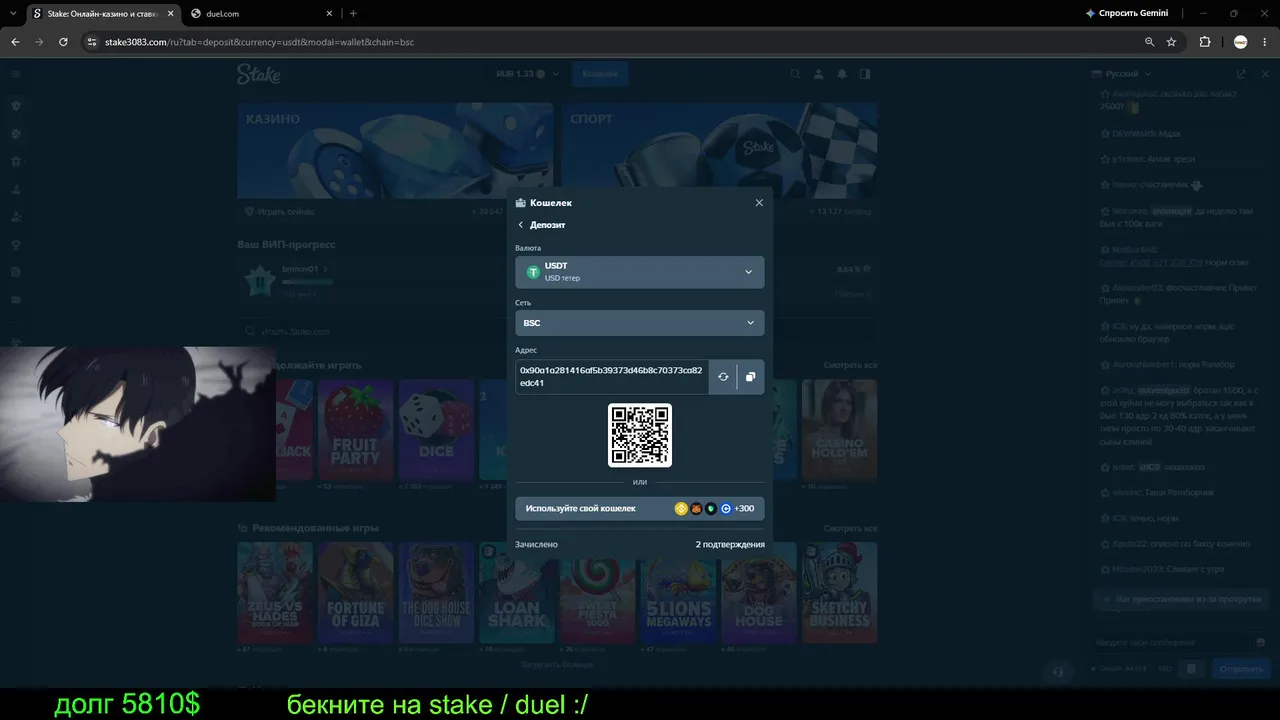The image size is (1280, 720).
Task: Open the Fruit Party game thumbnail
Action: pos(355,429)
